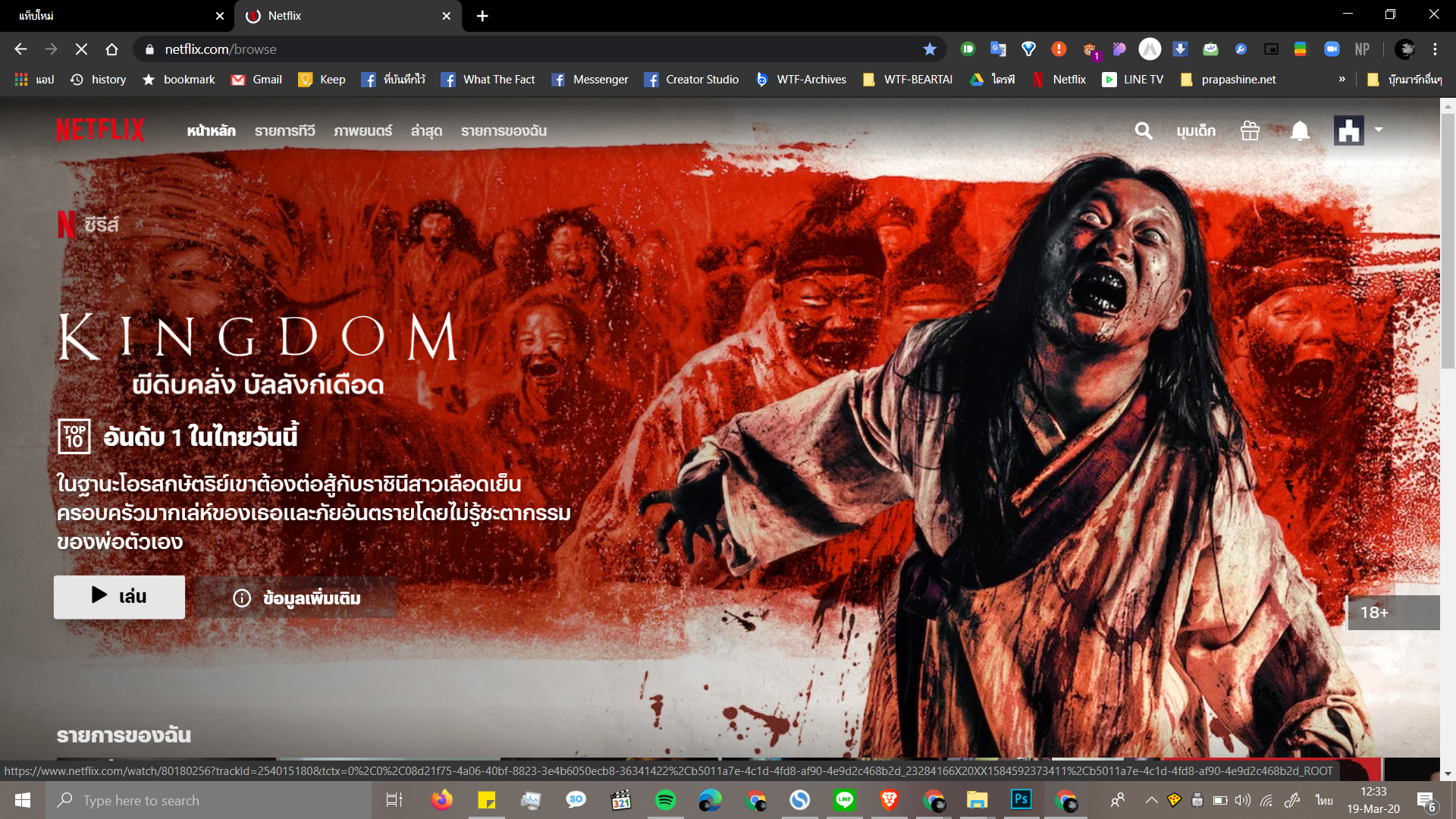This screenshot has width=1456, height=819.
Task: Switch the ไทย input language
Action: (x=1324, y=800)
